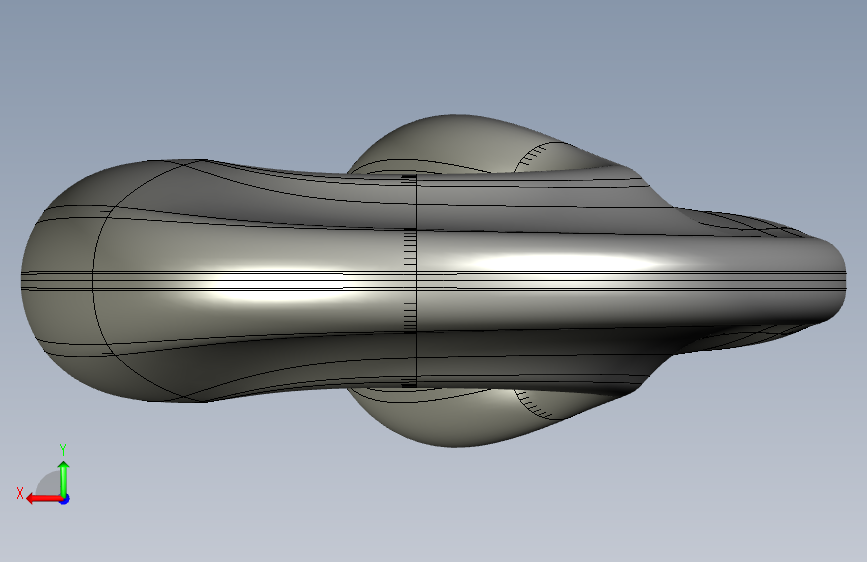Click the green Y axis arrow of the triad
Screen dimensions: 867x562
[x=64, y=479]
